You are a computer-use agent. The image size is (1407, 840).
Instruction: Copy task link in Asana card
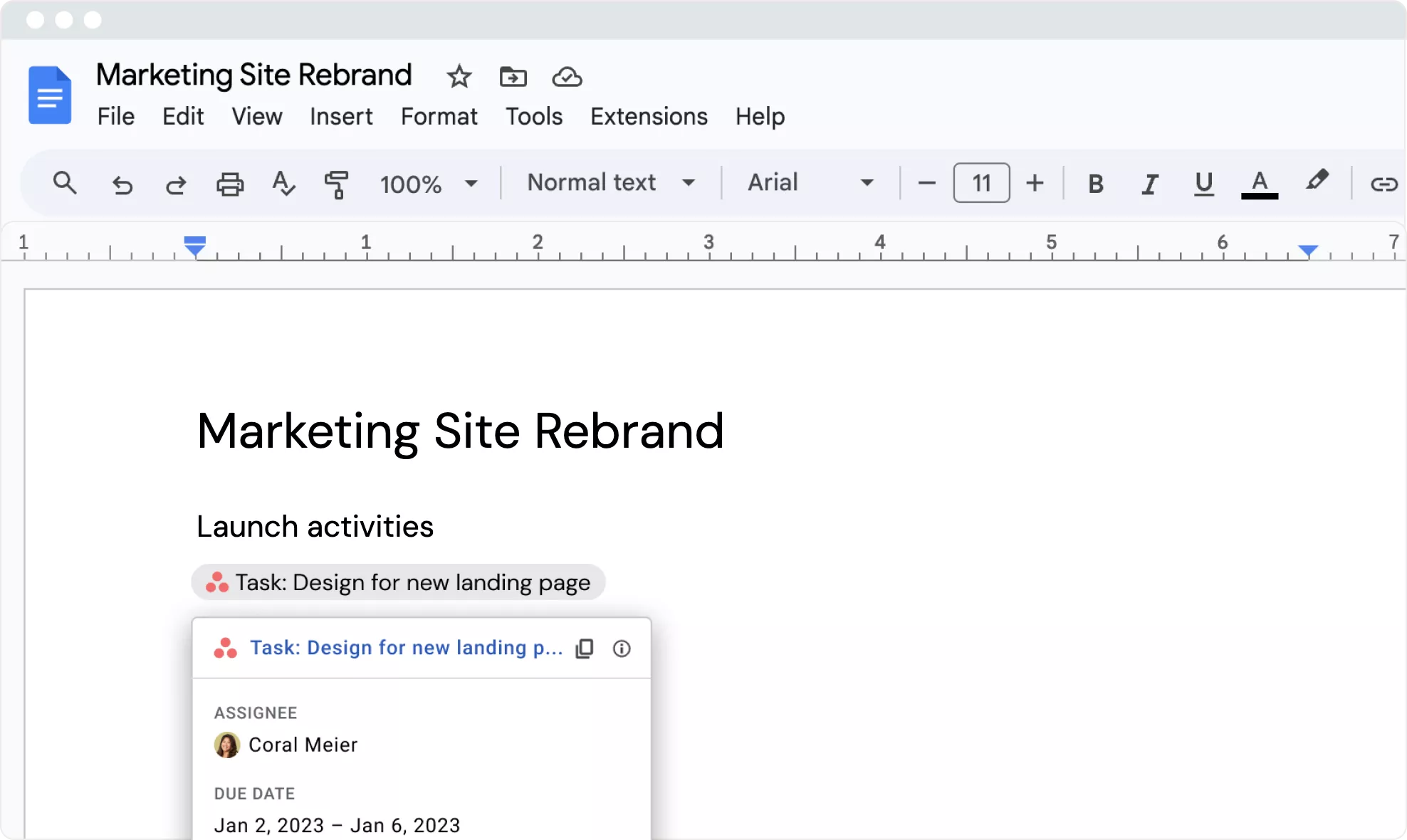(x=585, y=649)
